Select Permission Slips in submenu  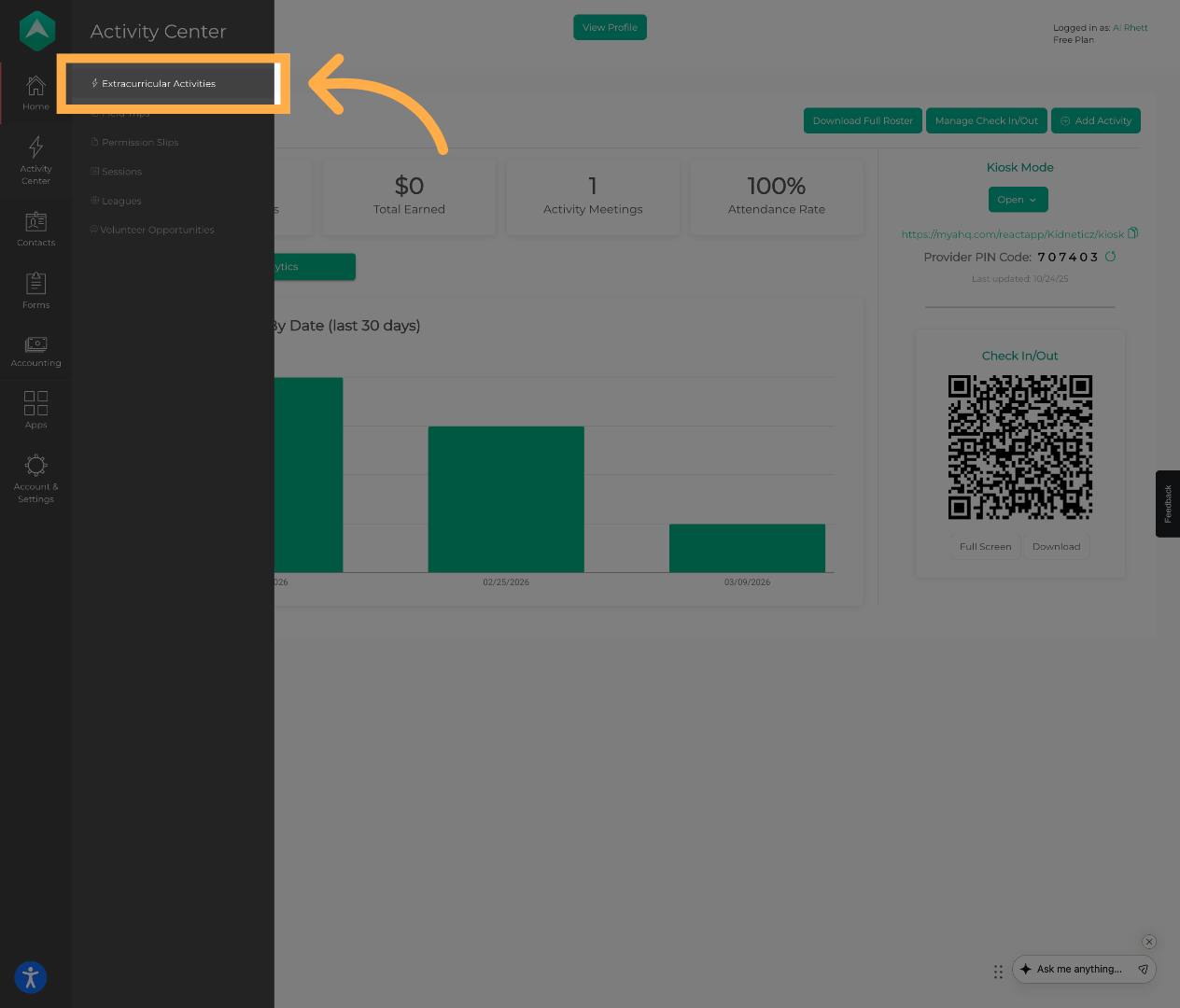140,143
